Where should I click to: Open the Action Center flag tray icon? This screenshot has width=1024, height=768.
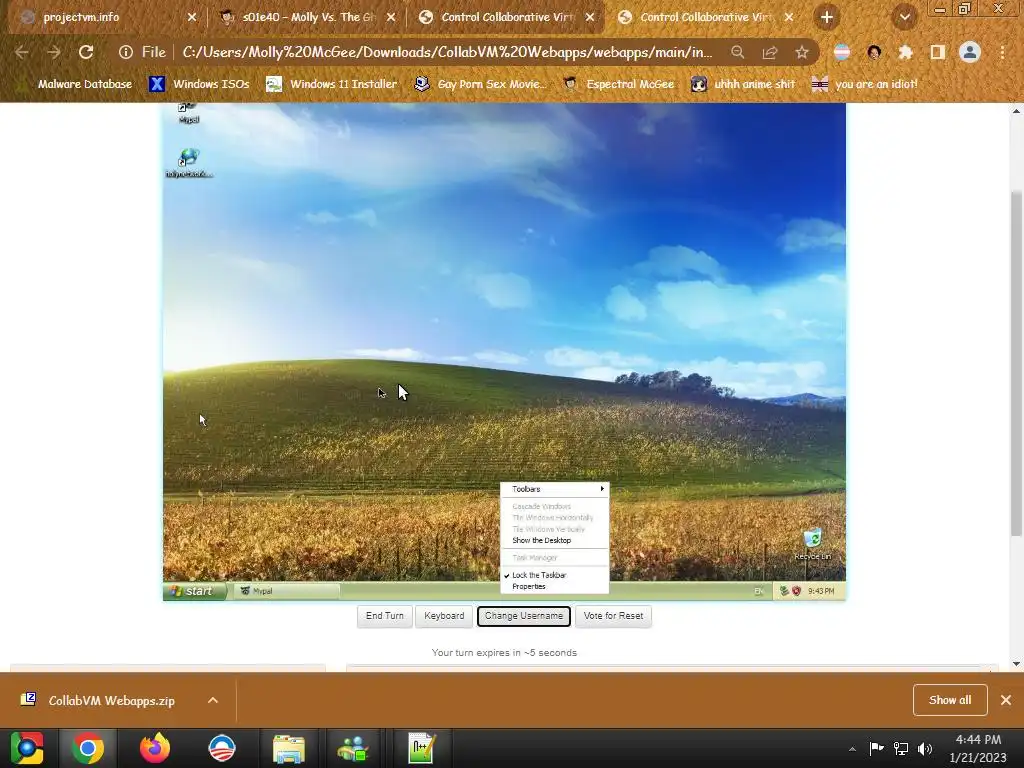click(x=876, y=748)
